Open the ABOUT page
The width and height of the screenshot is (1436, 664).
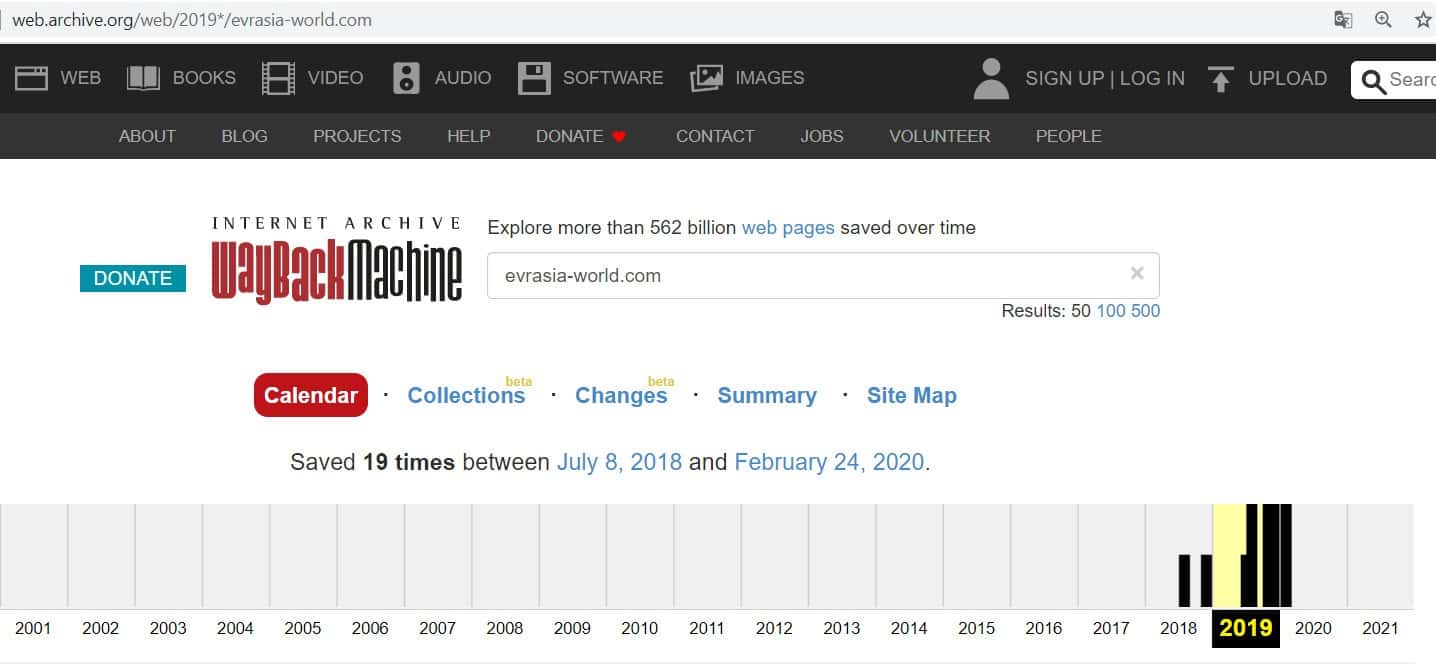coord(147,136)
